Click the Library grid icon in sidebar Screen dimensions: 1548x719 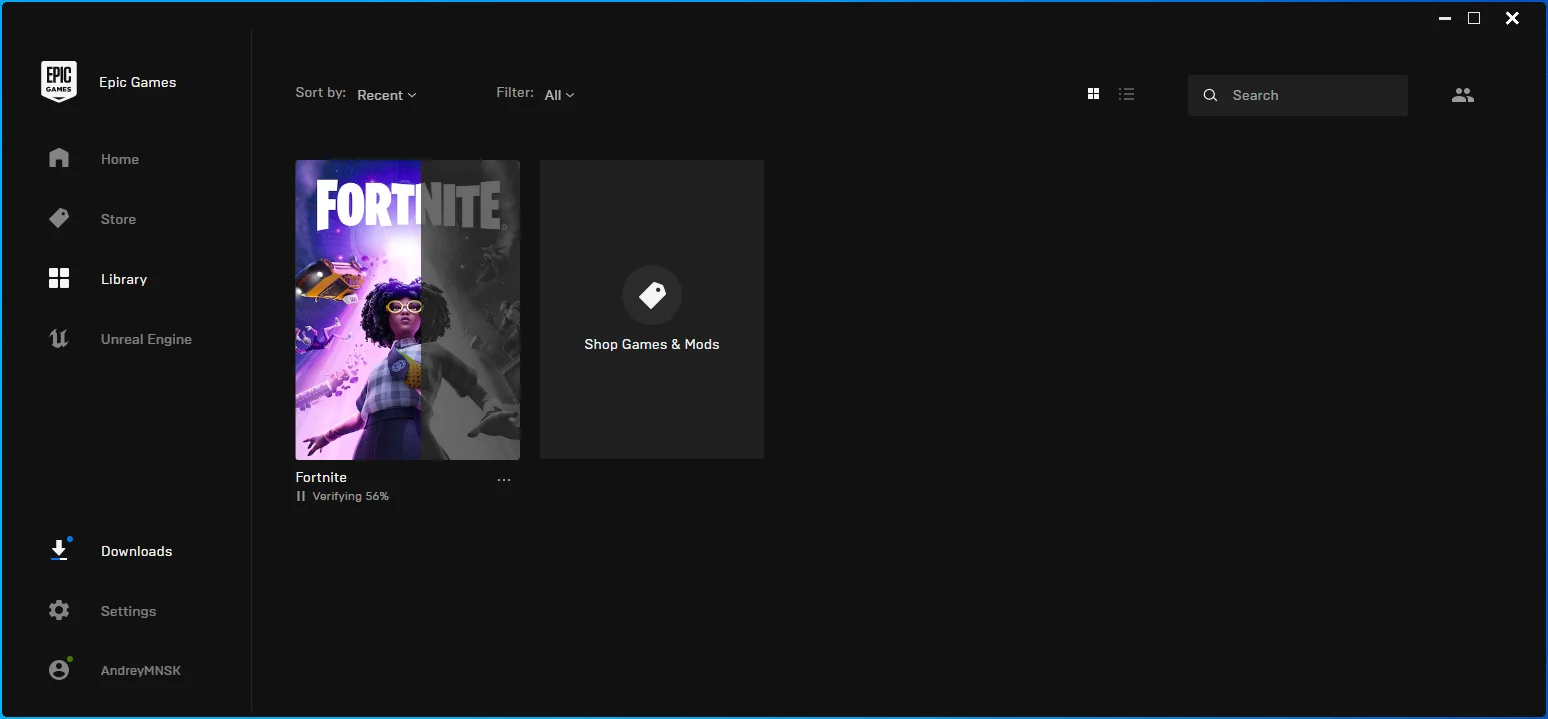point(59,278)
